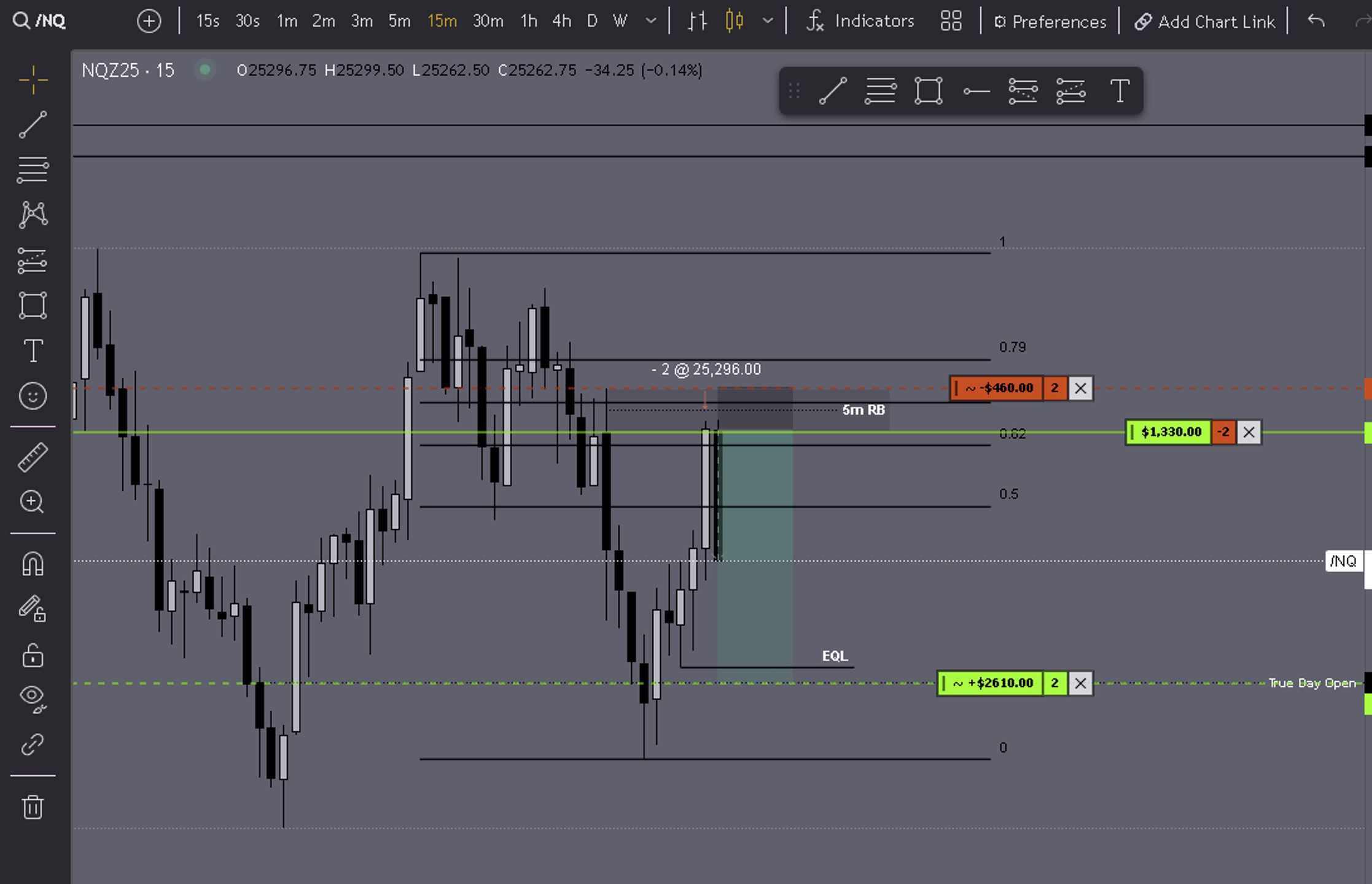Pick rectangle in floating toolbar
This screenshot has height=884, width=1372.
[929, 91]
